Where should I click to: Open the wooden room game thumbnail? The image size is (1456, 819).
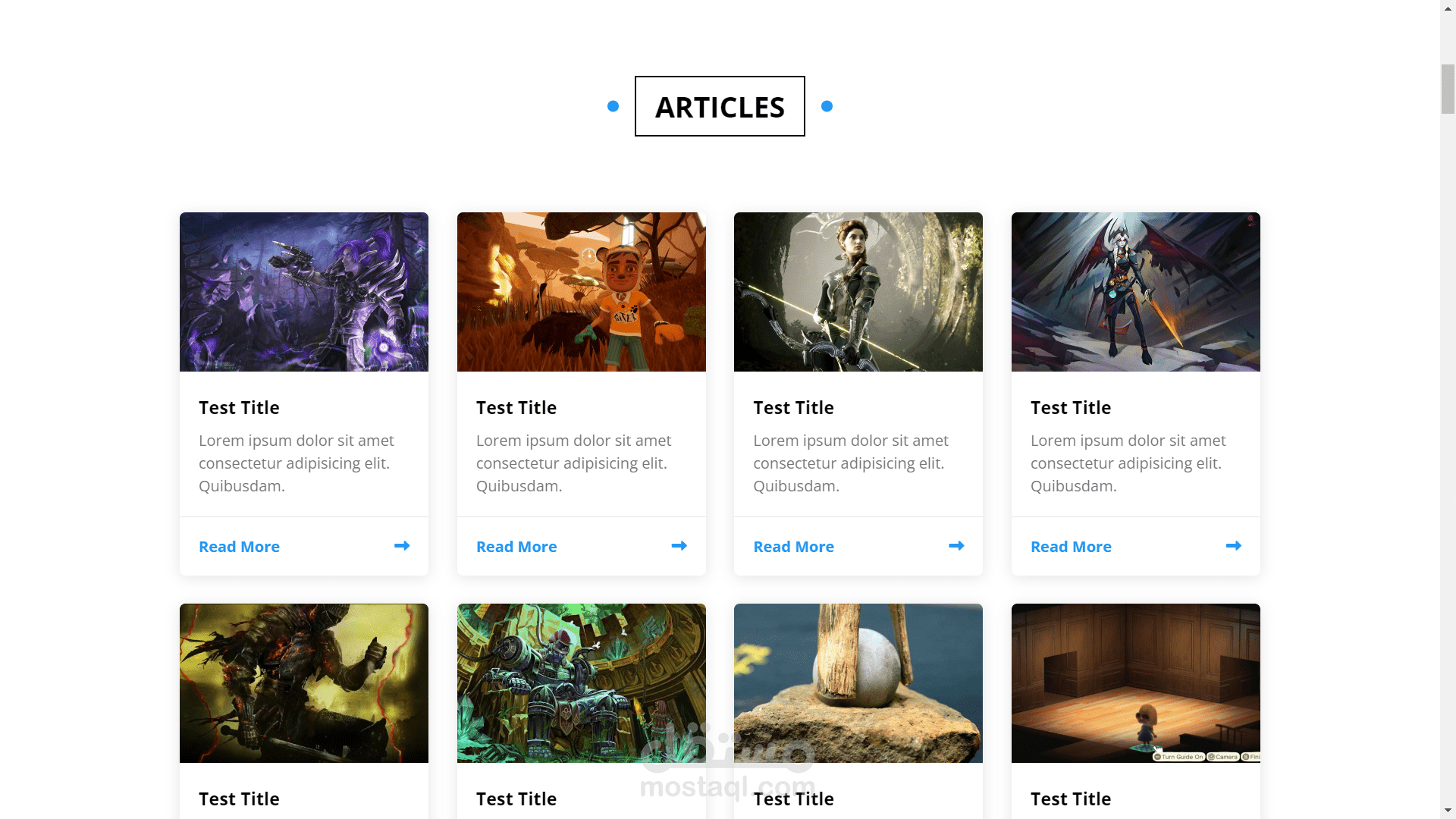[x=1136, y=683]
